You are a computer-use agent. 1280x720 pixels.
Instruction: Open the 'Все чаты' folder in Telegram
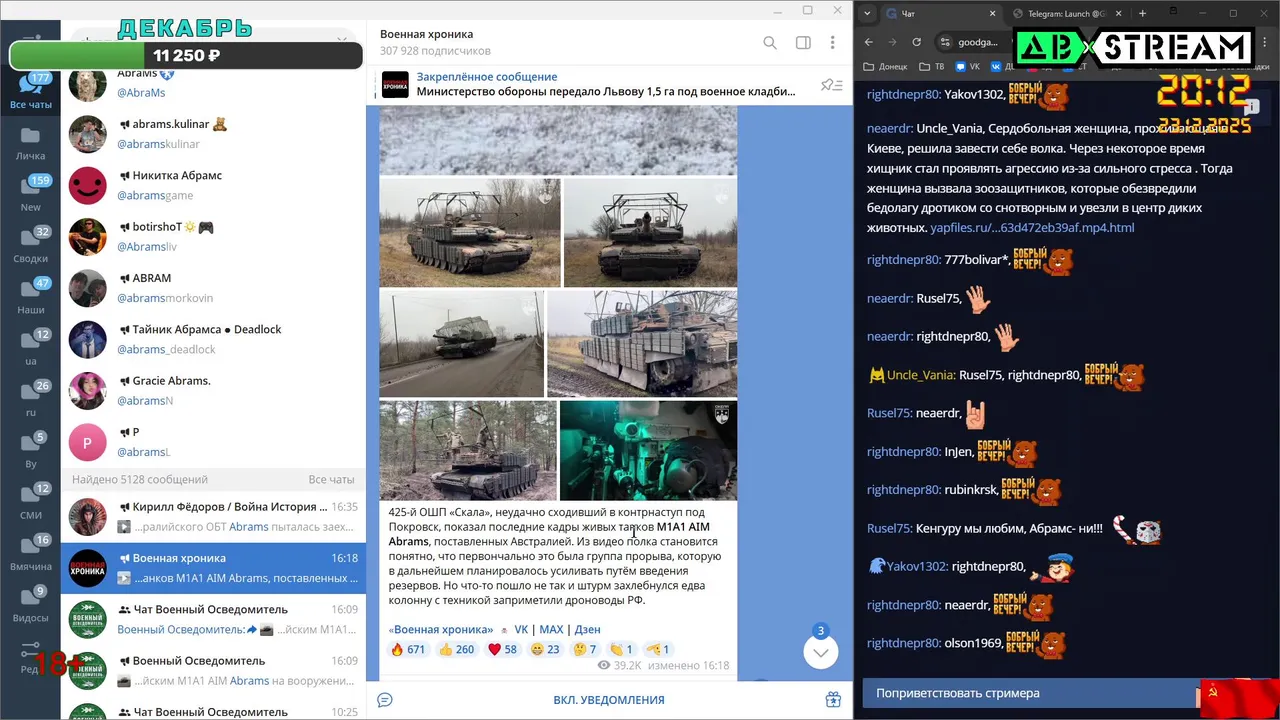coord(31,91)
